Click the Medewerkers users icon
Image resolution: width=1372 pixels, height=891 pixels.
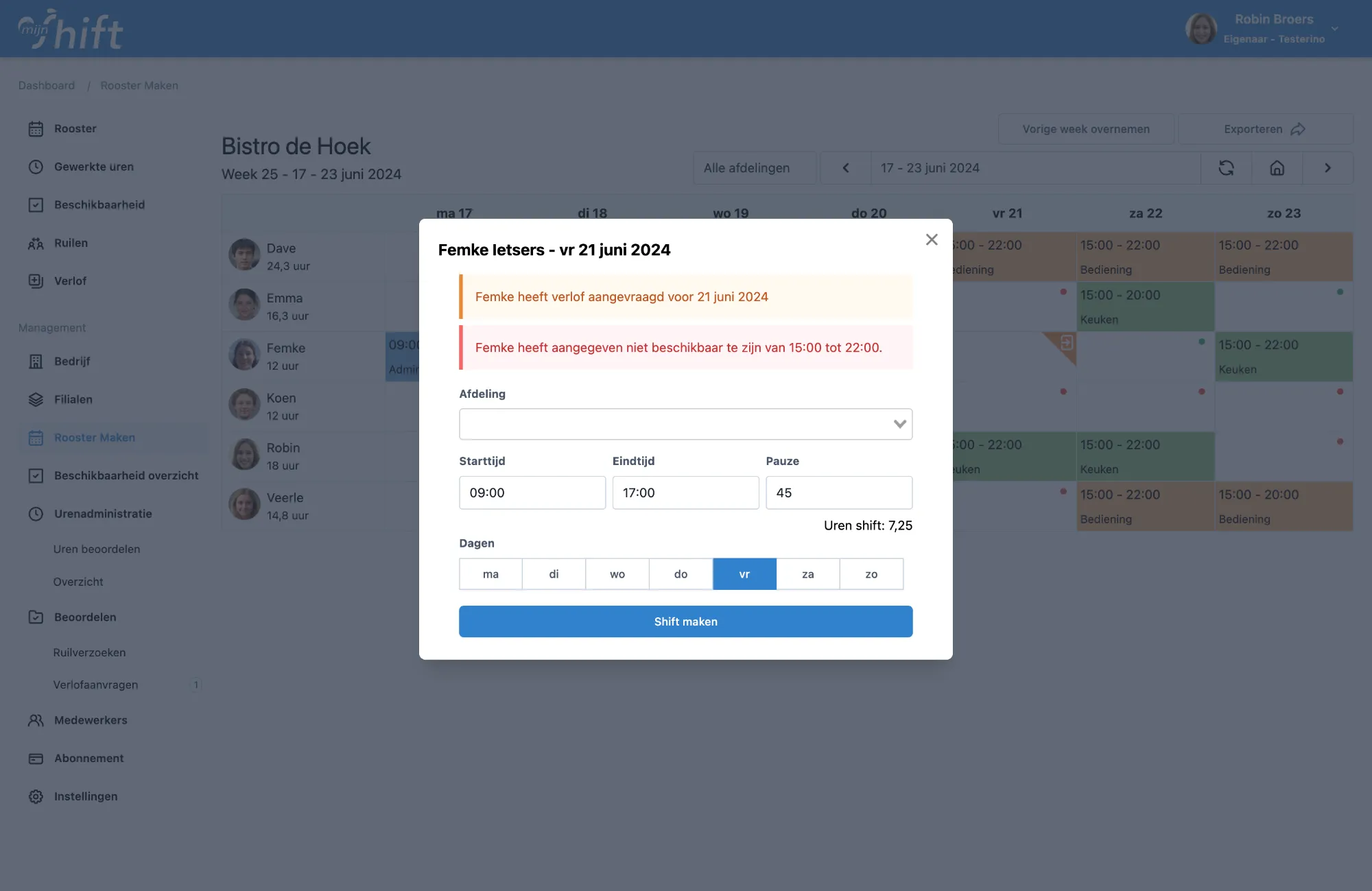point(36,720)
